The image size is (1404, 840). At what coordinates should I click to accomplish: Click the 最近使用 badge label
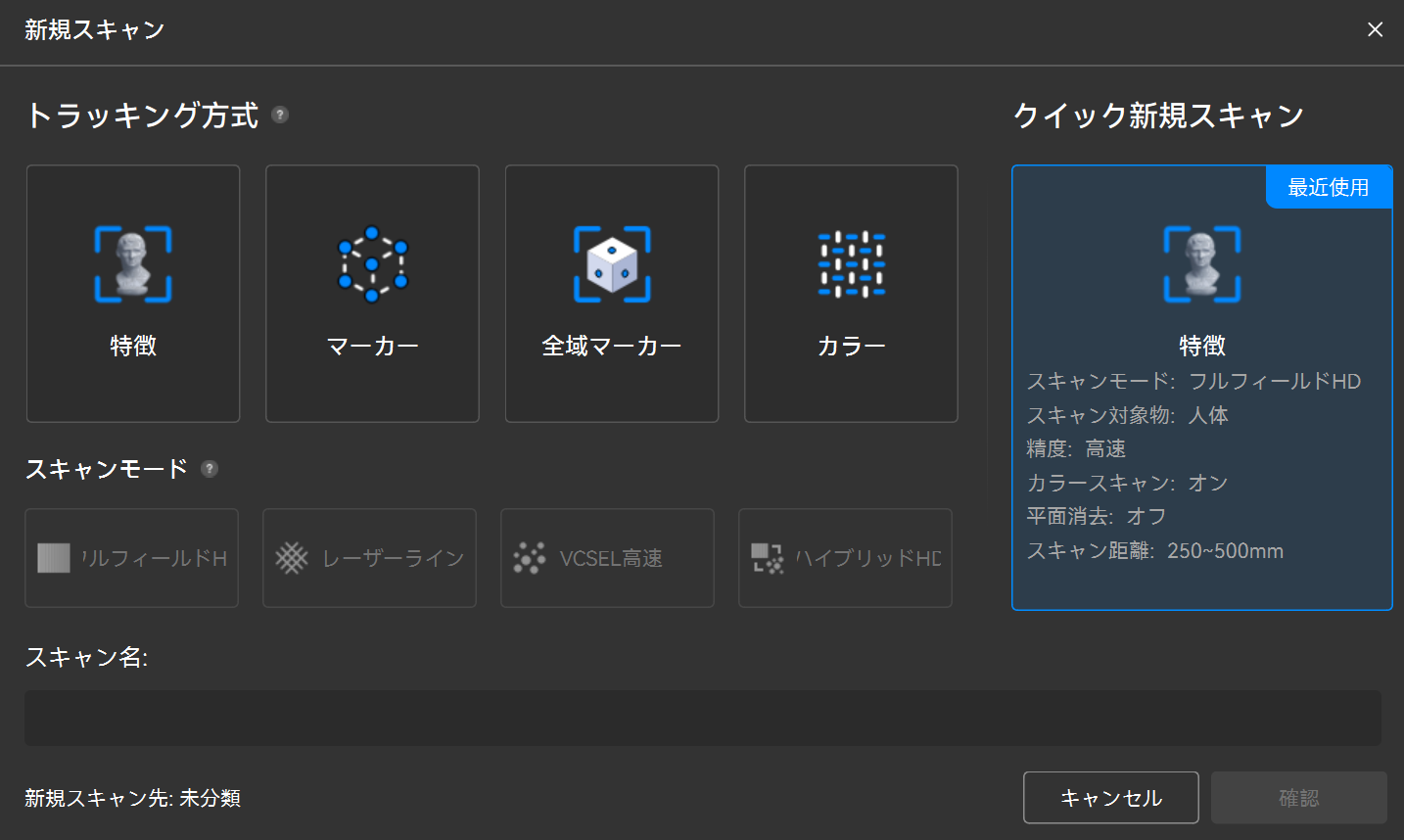[x=1329, y=187]
